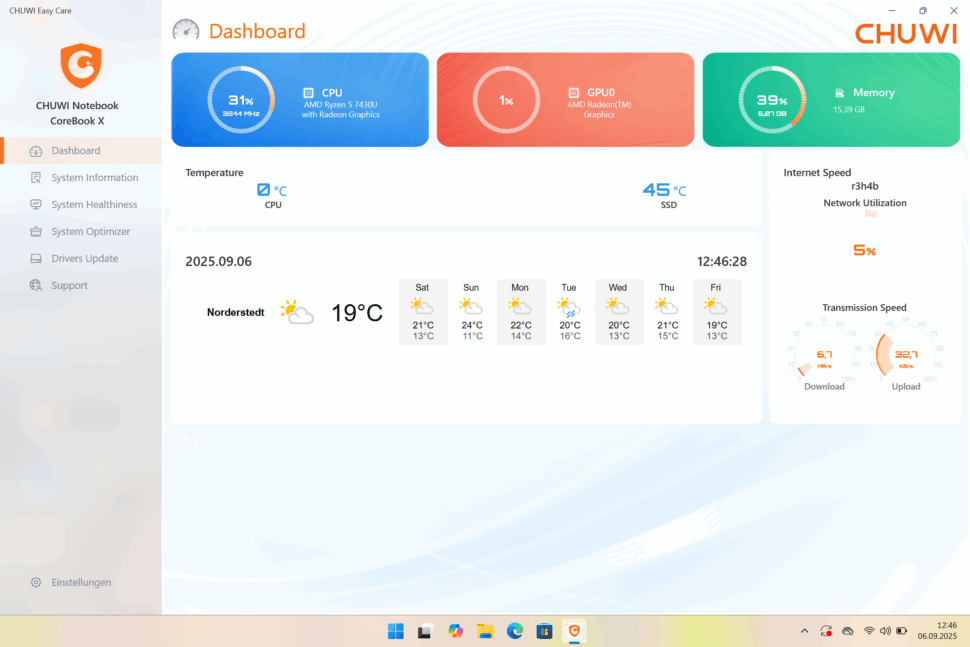This screenshot has height=647, width=970.
Task: Click the current weather icon beside Norderstedt
Action: 296,312
